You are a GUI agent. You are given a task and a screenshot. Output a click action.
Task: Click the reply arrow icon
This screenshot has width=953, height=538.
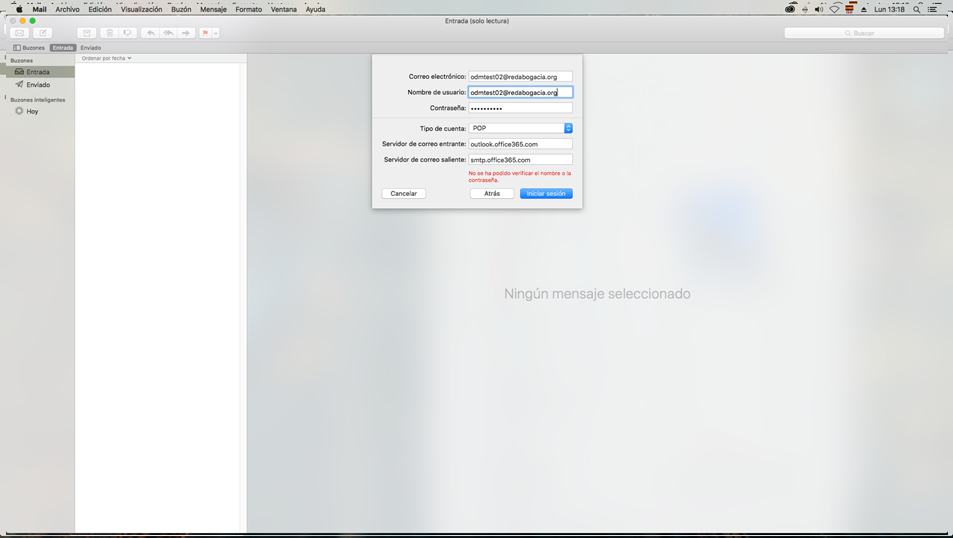click(x=151, y=33)
